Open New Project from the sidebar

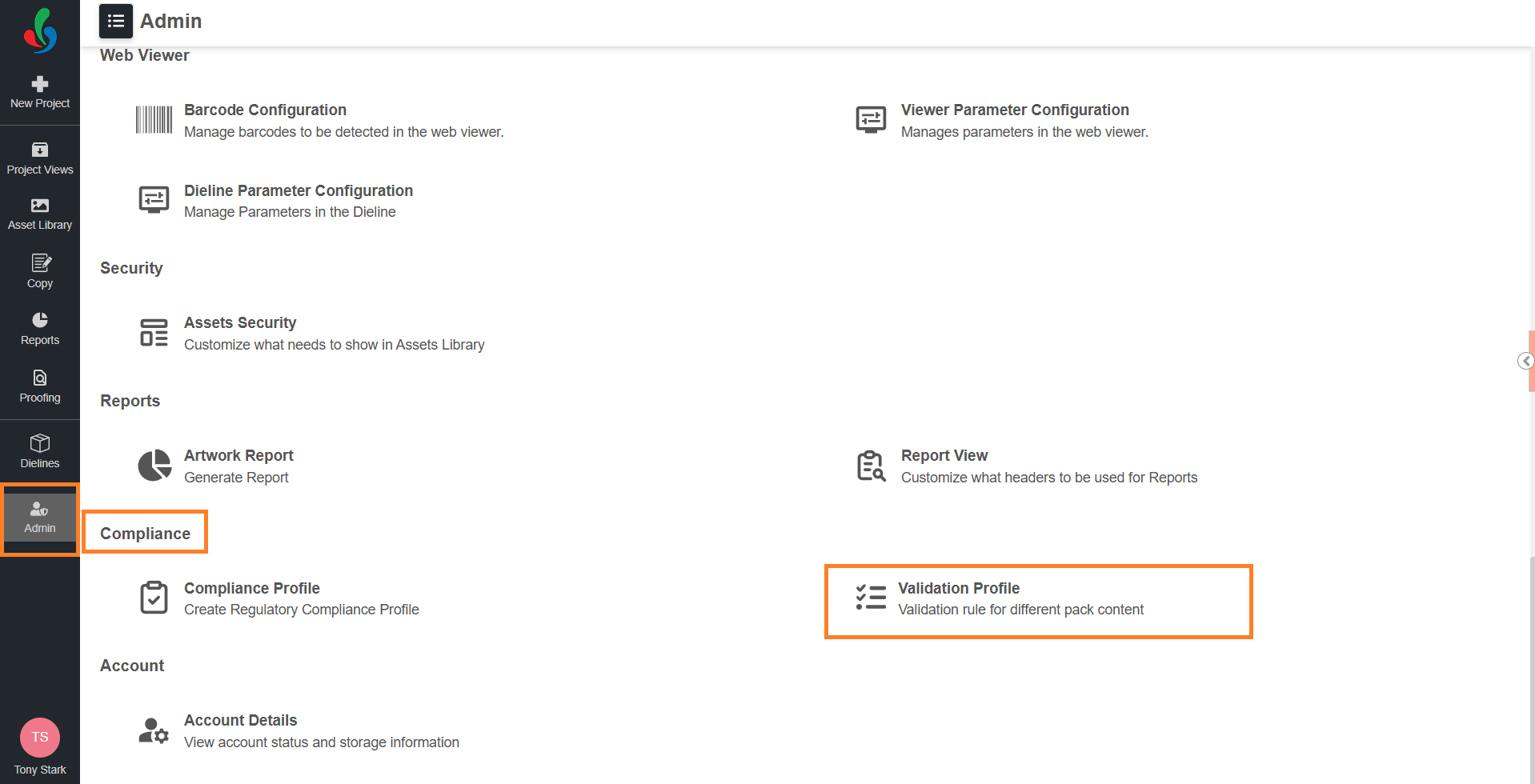[40, 93]
